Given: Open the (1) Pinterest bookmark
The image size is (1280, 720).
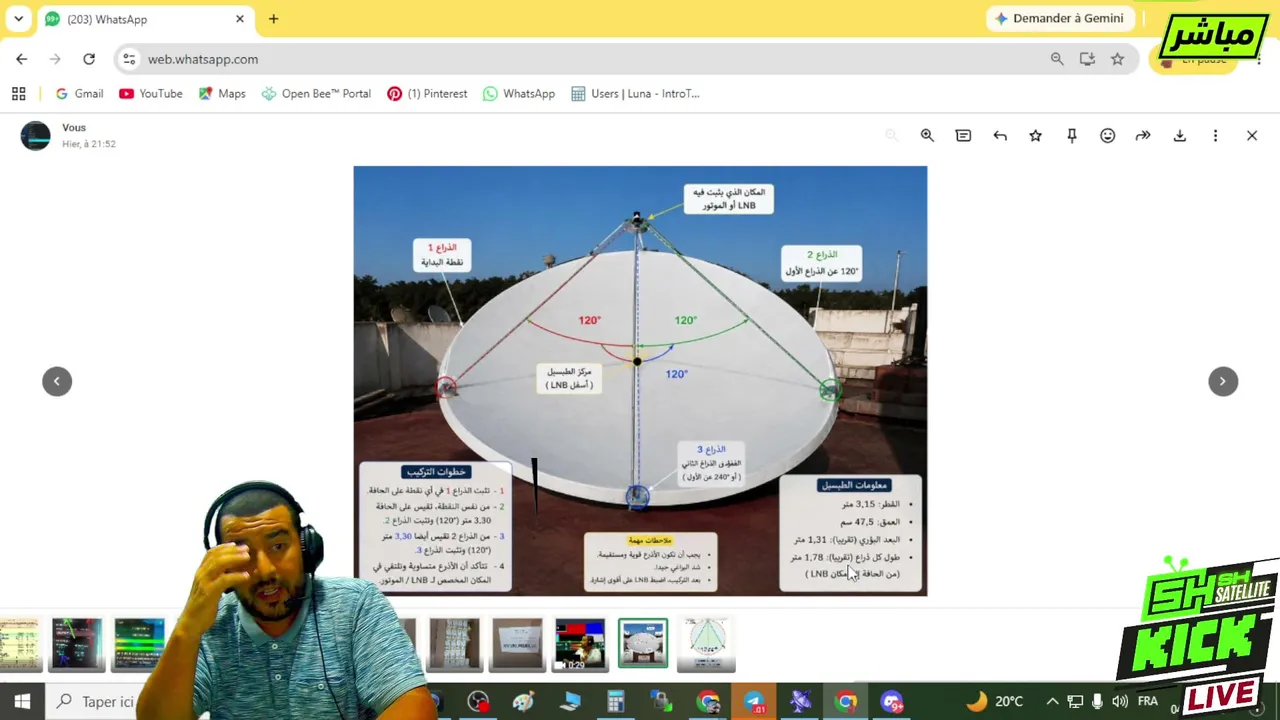Looking at the screenshot, I should pos(427,94).
